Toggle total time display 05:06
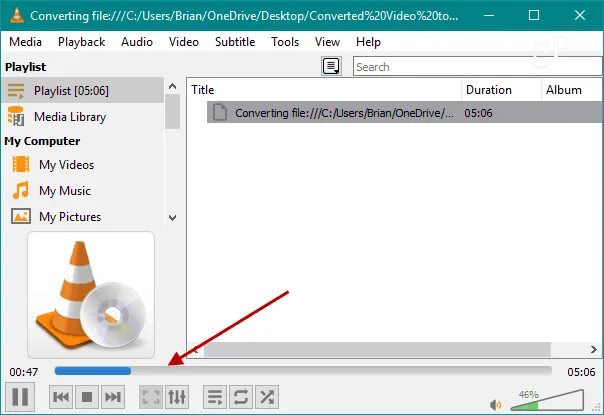 coord(581,372)
